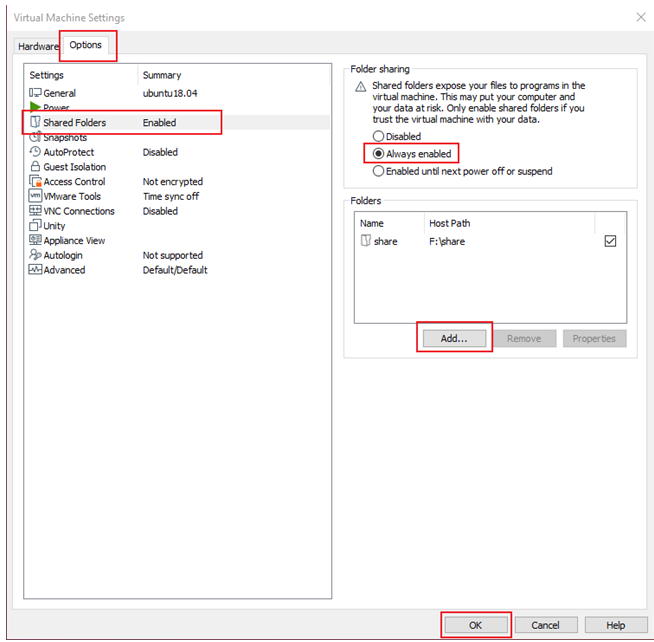Click the Remove folder button
The height and width of the screenshot is (642, 654).
pos(524,338)
